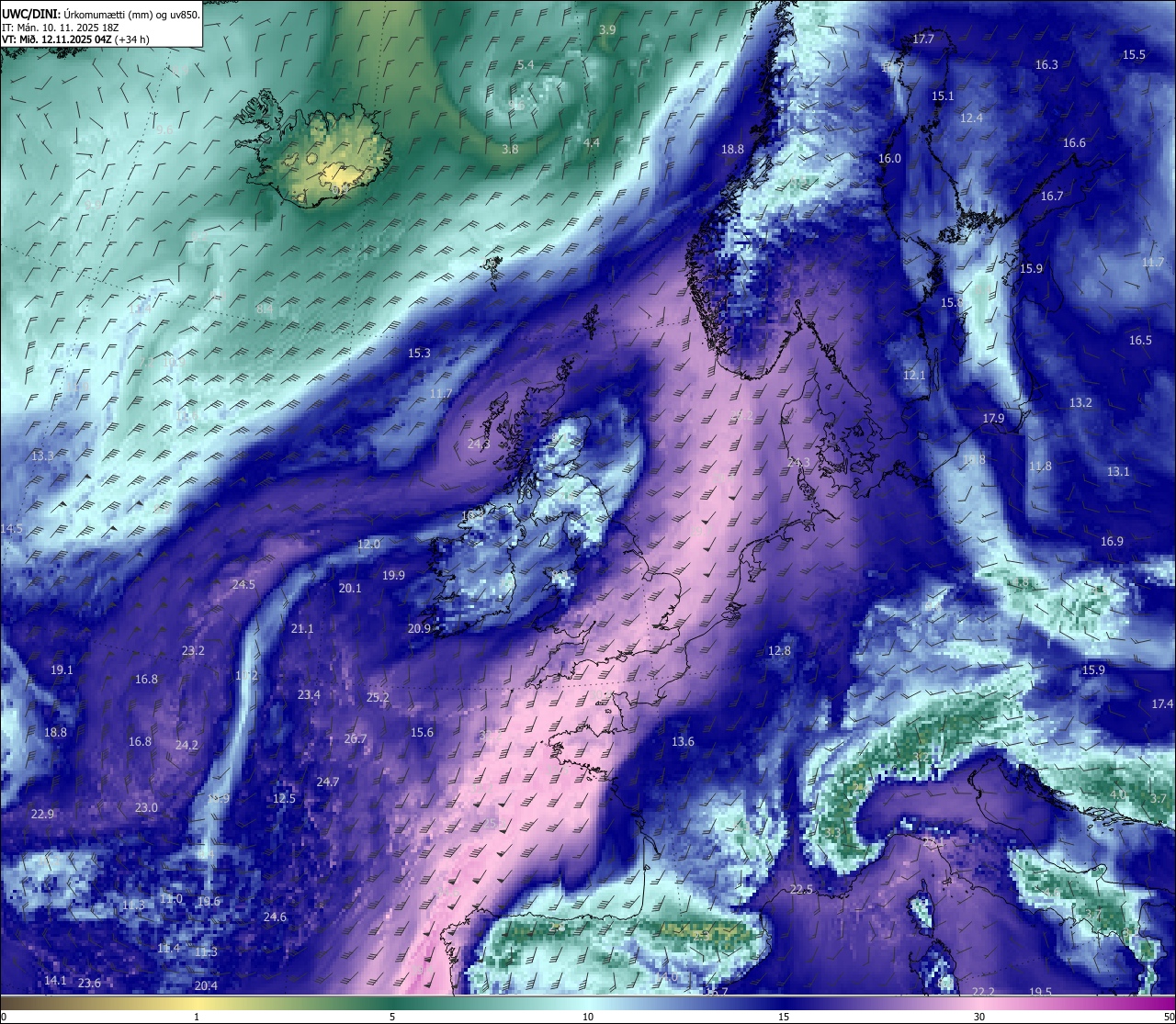This screenshot has width=1176, height=1024.
Task: Click the 16.0 value label
Action: (x=889, y=158)
